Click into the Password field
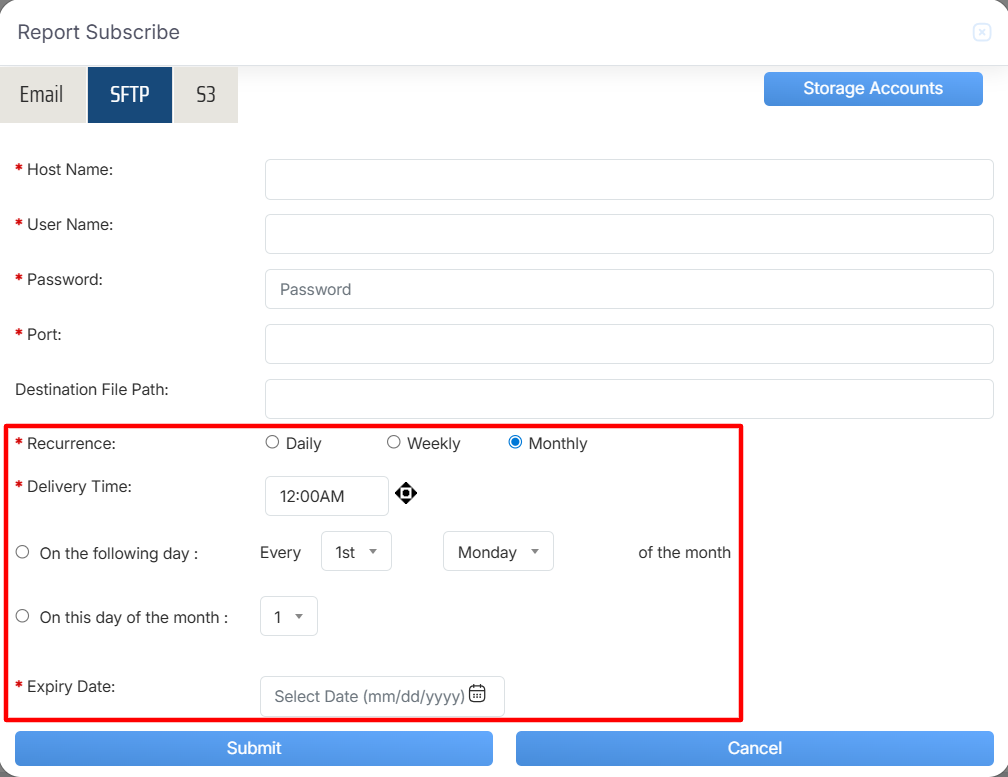Screen dimensions: 1008x777 click(628, 289)
